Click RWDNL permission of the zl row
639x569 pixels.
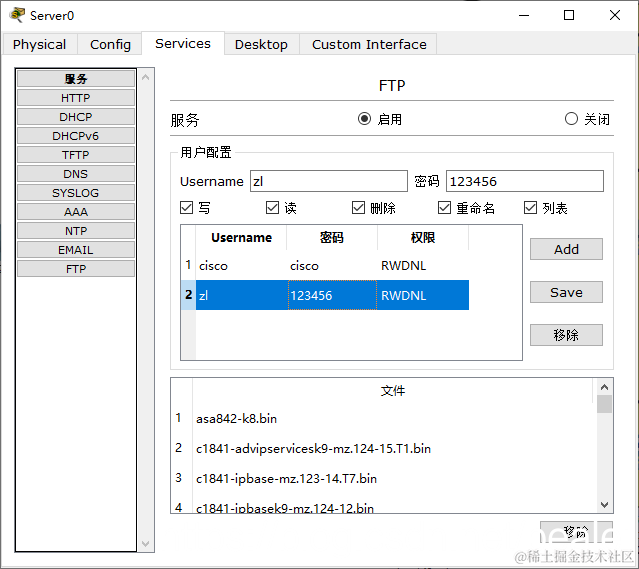coord(423,295)
